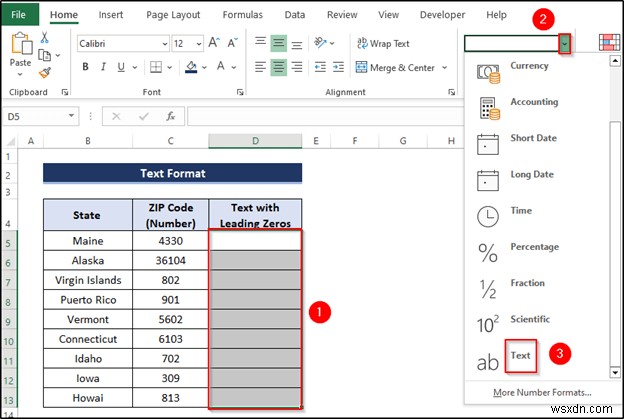The height and width of the screenshot is (419, 624).
Task: Toggle Middle Align icon
Action: 279,43
